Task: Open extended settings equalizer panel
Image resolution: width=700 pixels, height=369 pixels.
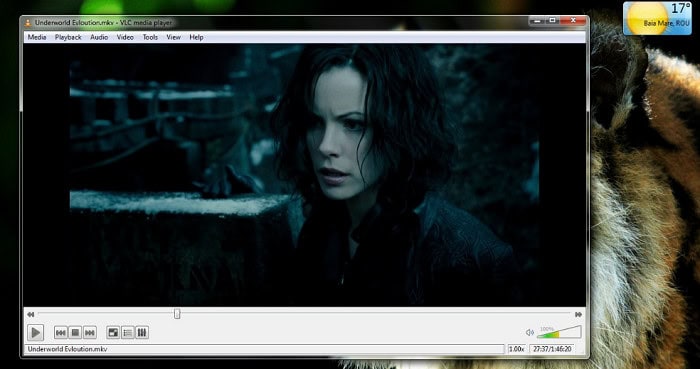Action: [142, 332]
